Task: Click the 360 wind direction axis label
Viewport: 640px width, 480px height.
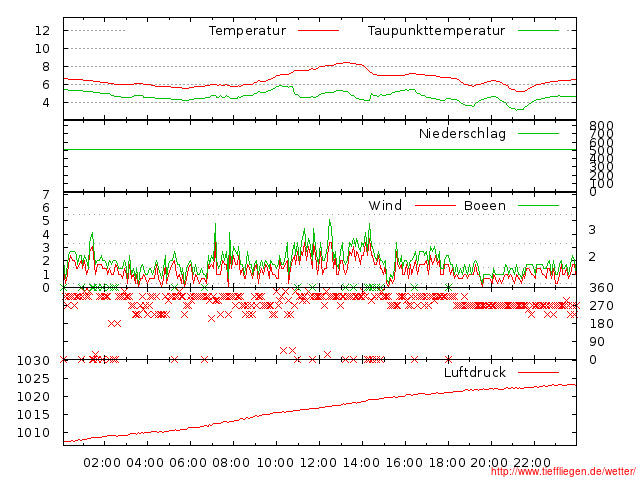Action: [601, 288]
